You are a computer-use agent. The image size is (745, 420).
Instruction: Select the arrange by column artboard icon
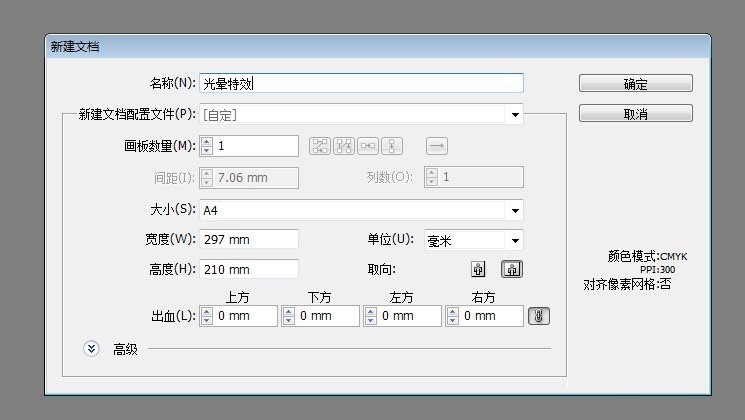click(x=392, y=146)
